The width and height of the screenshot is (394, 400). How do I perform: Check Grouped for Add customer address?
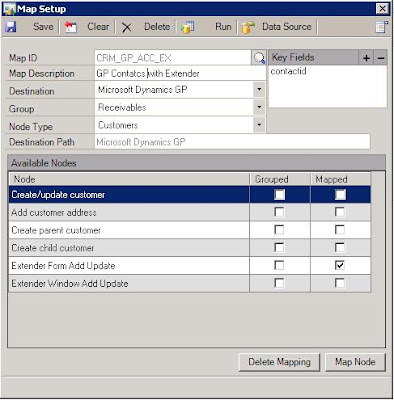[x=279, y=212]
